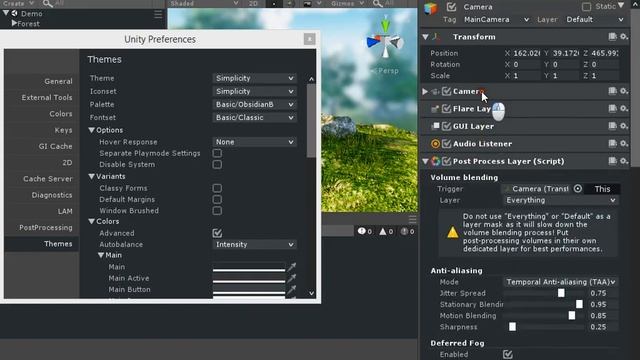Open help icon for Camera component
Image resolution: width=640 pixels, height=360 pixels.
click(x=612, y=91)
